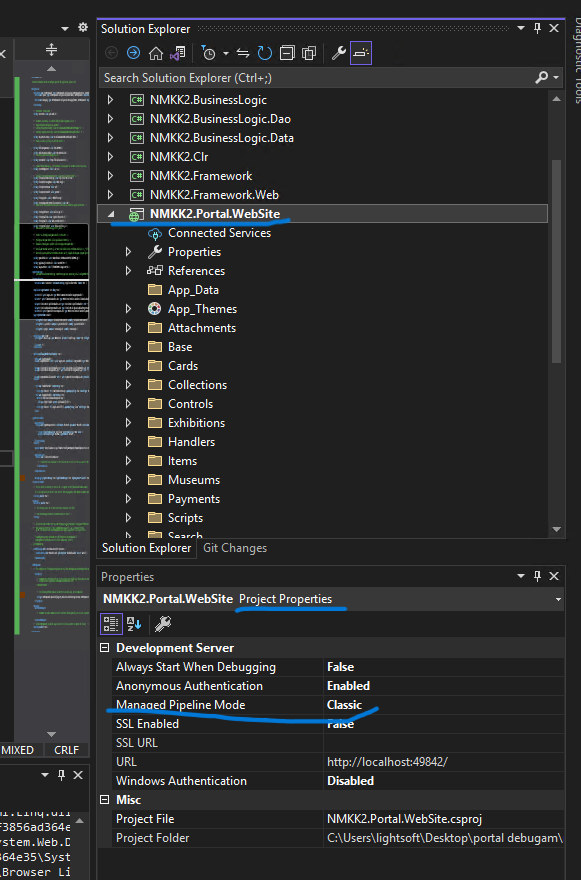Click the Scripts folder icon
581x880 pixels.
click(154, 517)
